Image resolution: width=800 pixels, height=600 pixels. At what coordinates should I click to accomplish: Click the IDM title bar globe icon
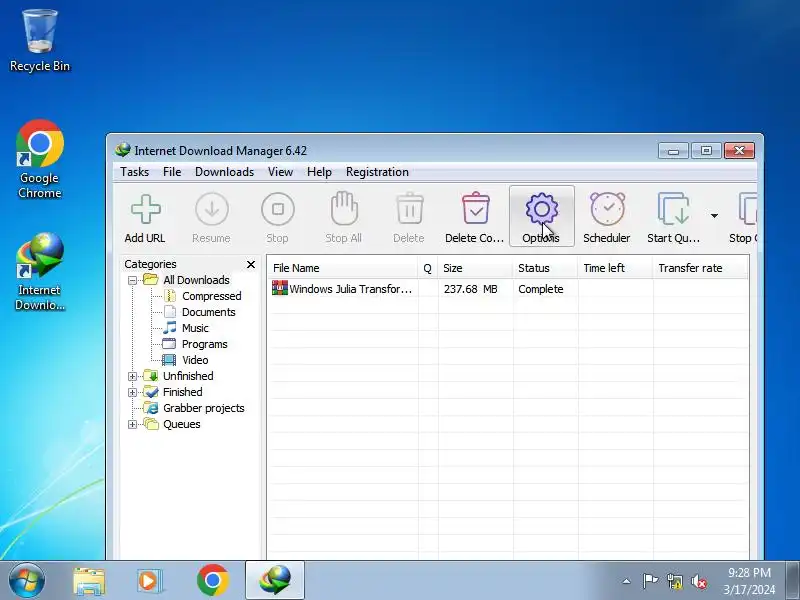(122, 150)
